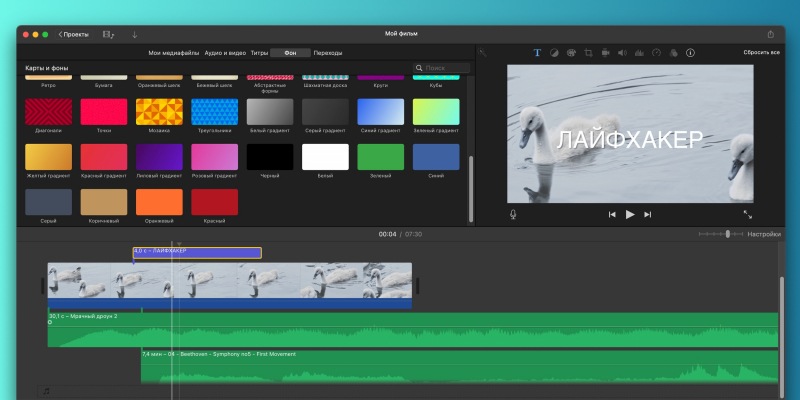Viewport: 800px width, 400px height.
Task: Click the share/export icon in title bar
Action: [x=770, y=34]
